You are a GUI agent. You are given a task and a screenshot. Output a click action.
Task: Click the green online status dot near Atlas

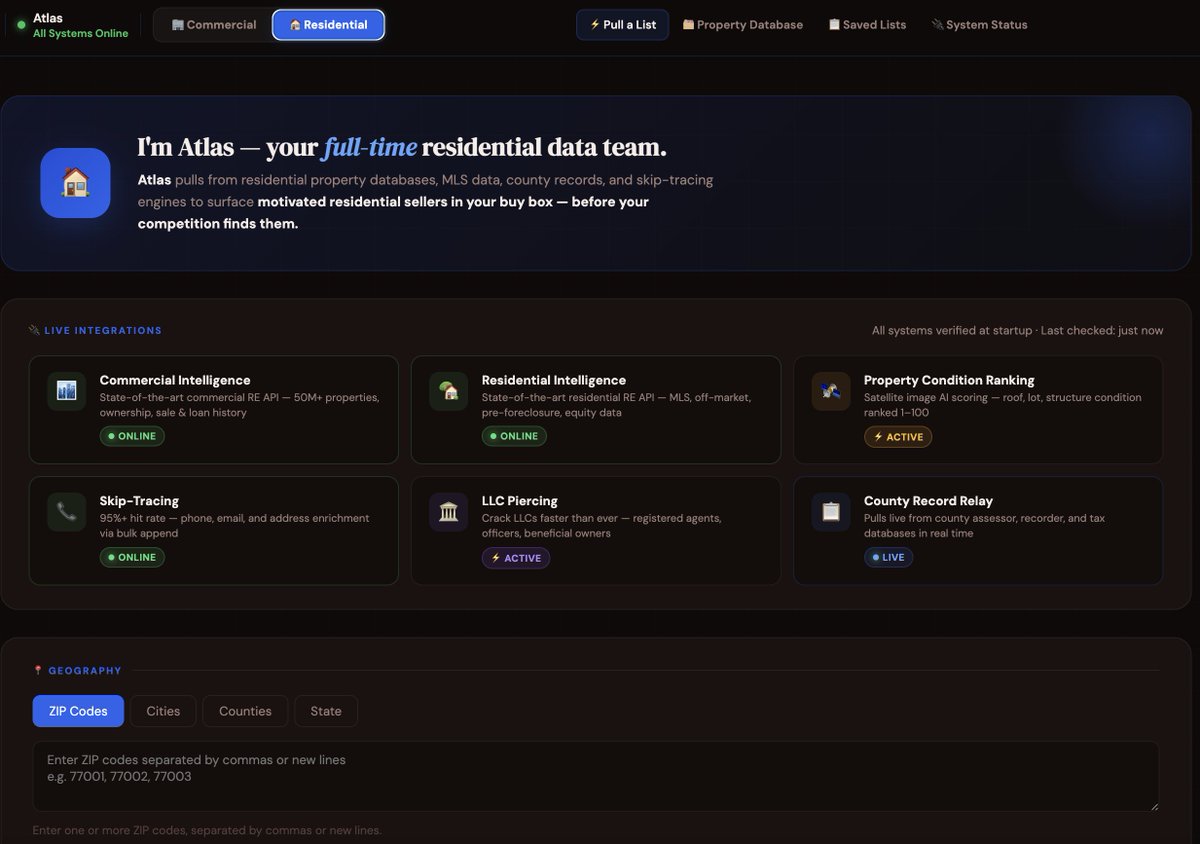(21, 25)
